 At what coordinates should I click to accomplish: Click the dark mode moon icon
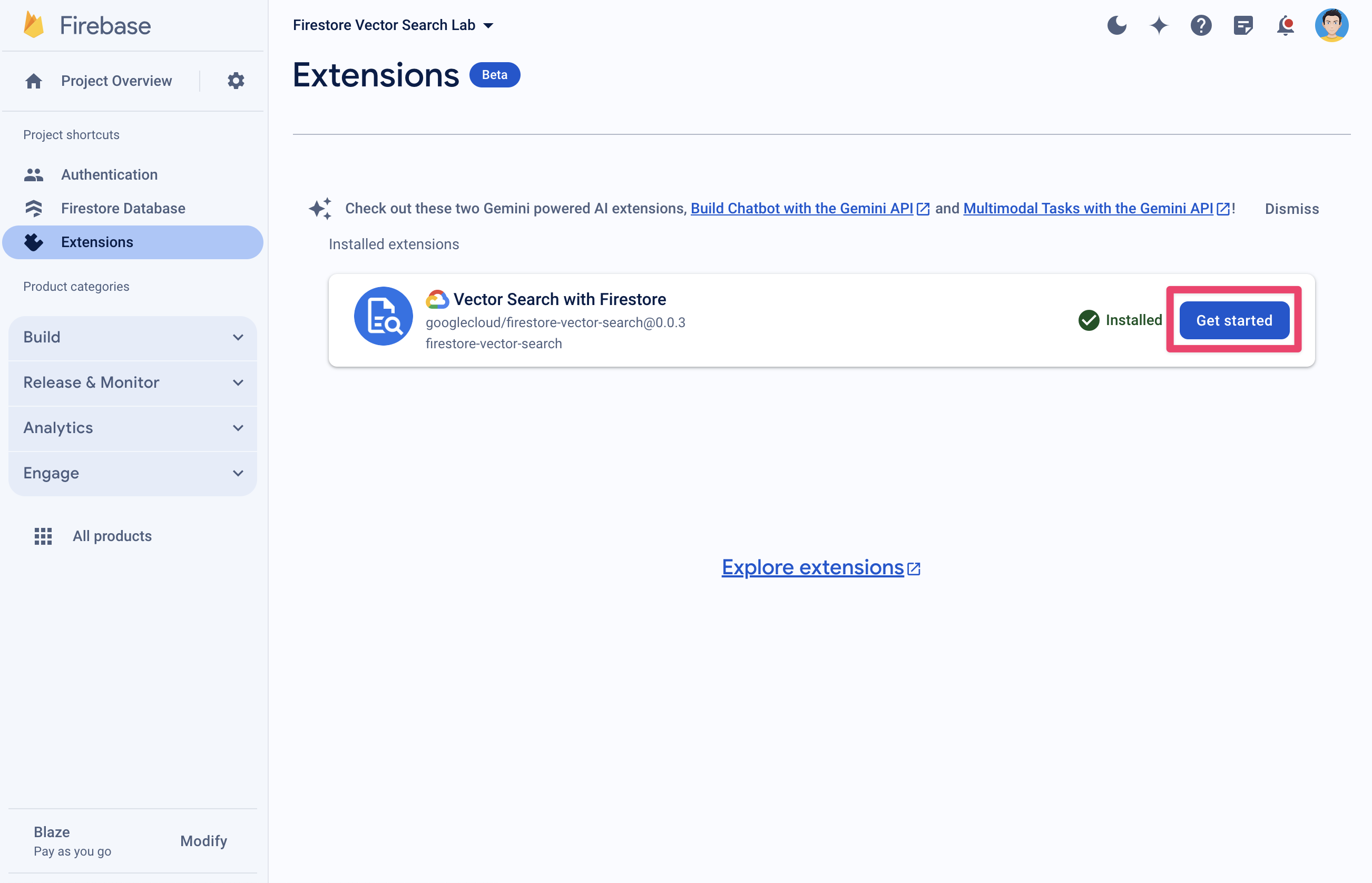pos(1116,24)
